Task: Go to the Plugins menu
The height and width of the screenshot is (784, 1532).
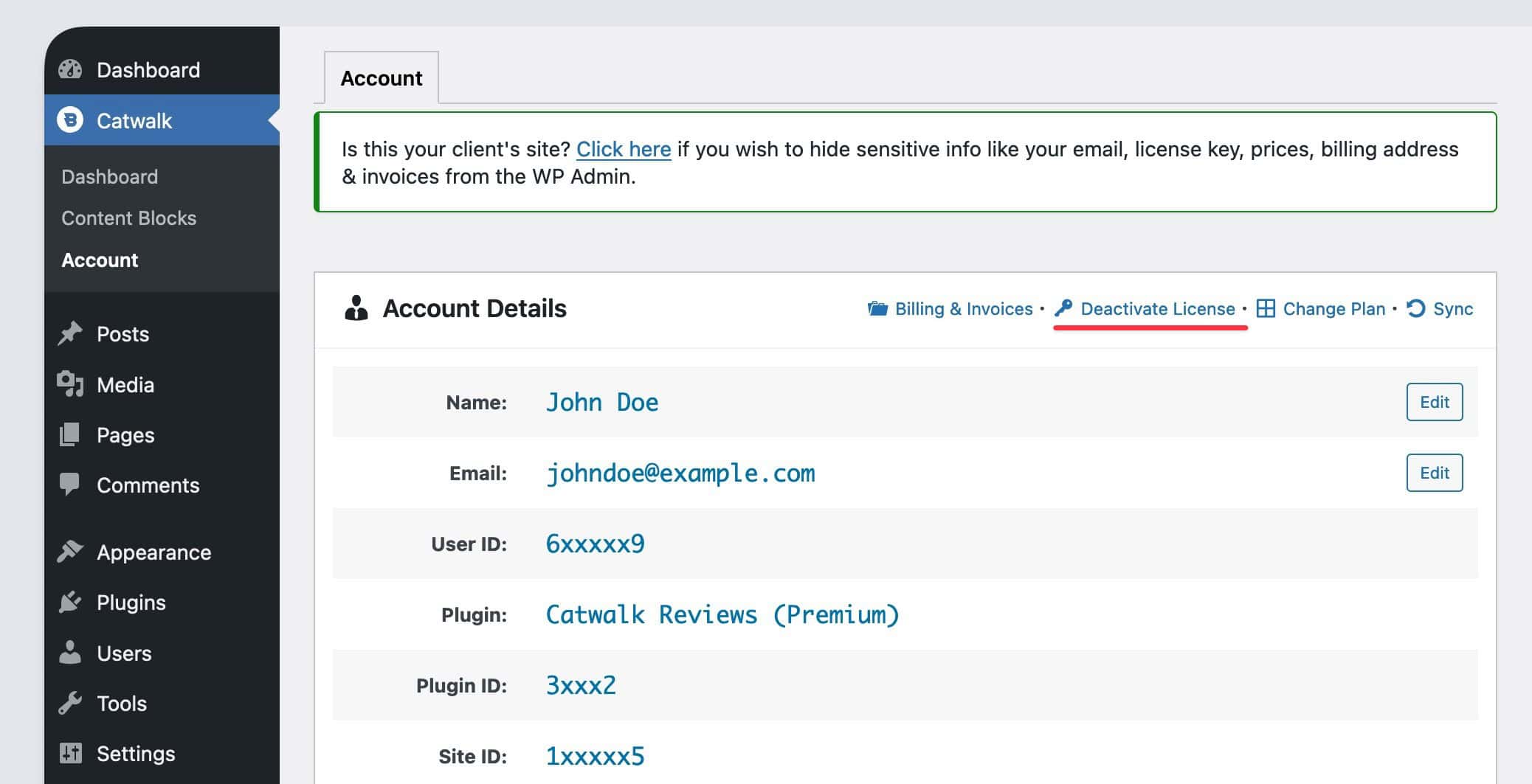Action: pyautogui.click(x=162, y=602)
